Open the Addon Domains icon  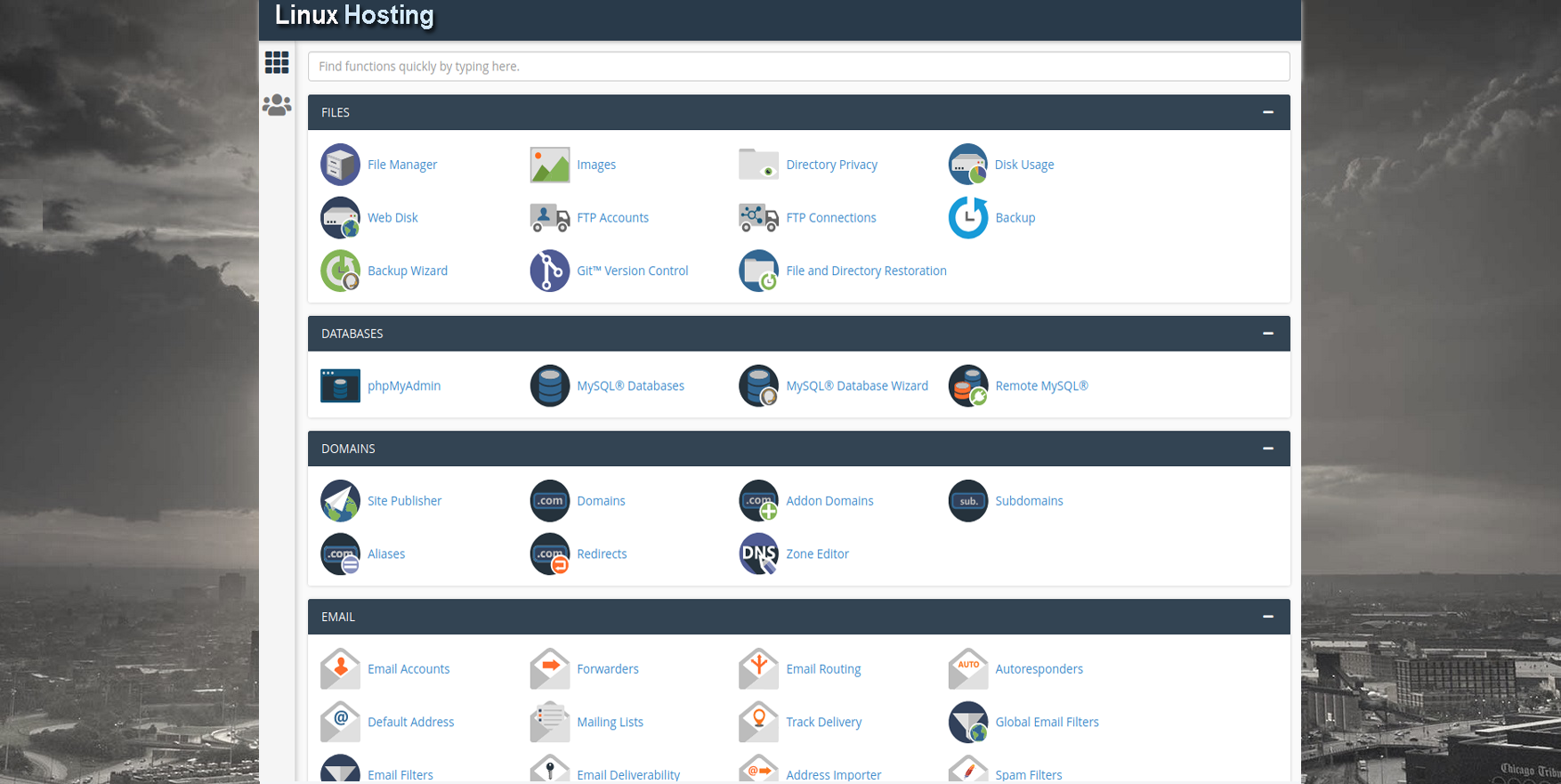pyautogui.click(x=759, y=501)
